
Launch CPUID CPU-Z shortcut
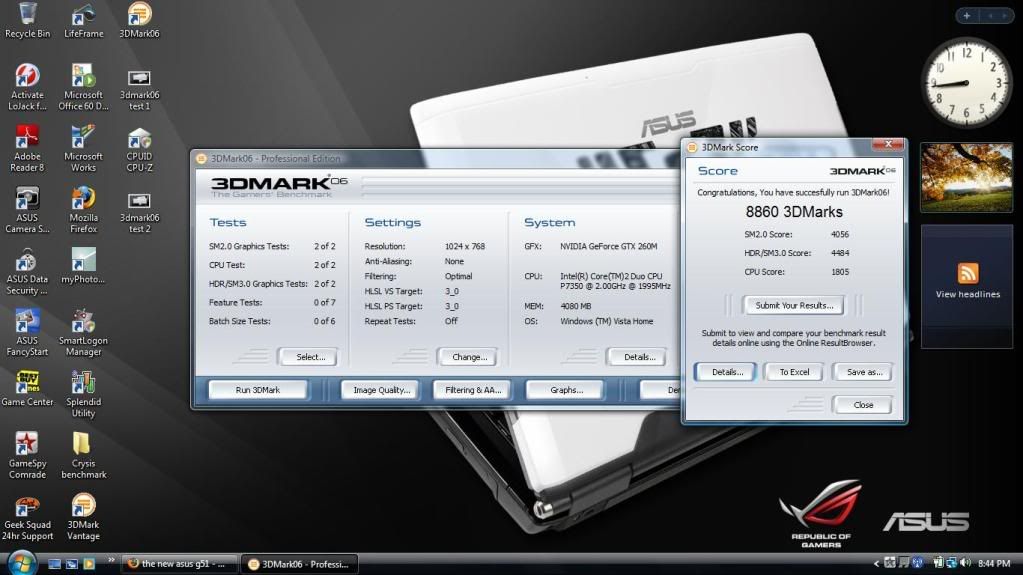(139, 148)
